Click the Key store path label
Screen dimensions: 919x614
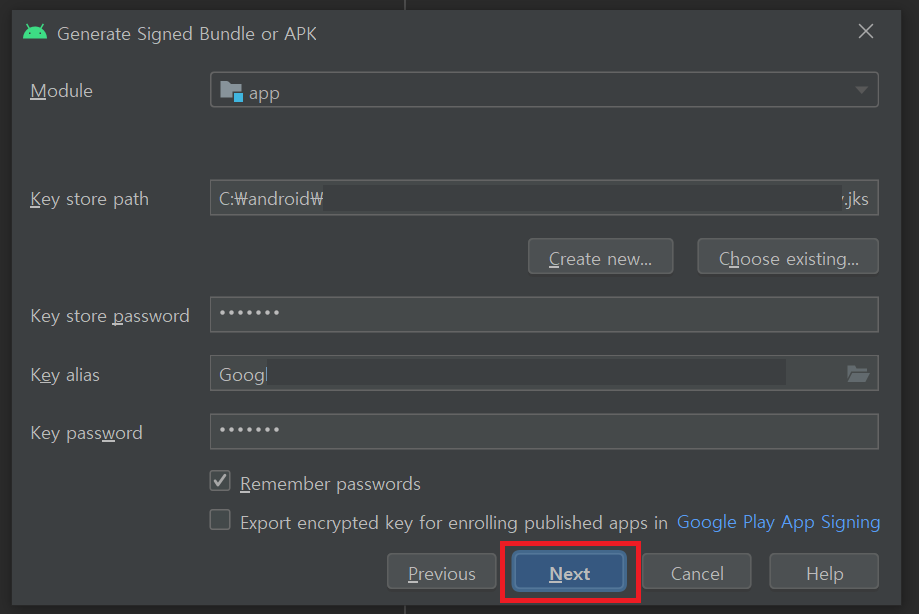[x=89, y=199]
